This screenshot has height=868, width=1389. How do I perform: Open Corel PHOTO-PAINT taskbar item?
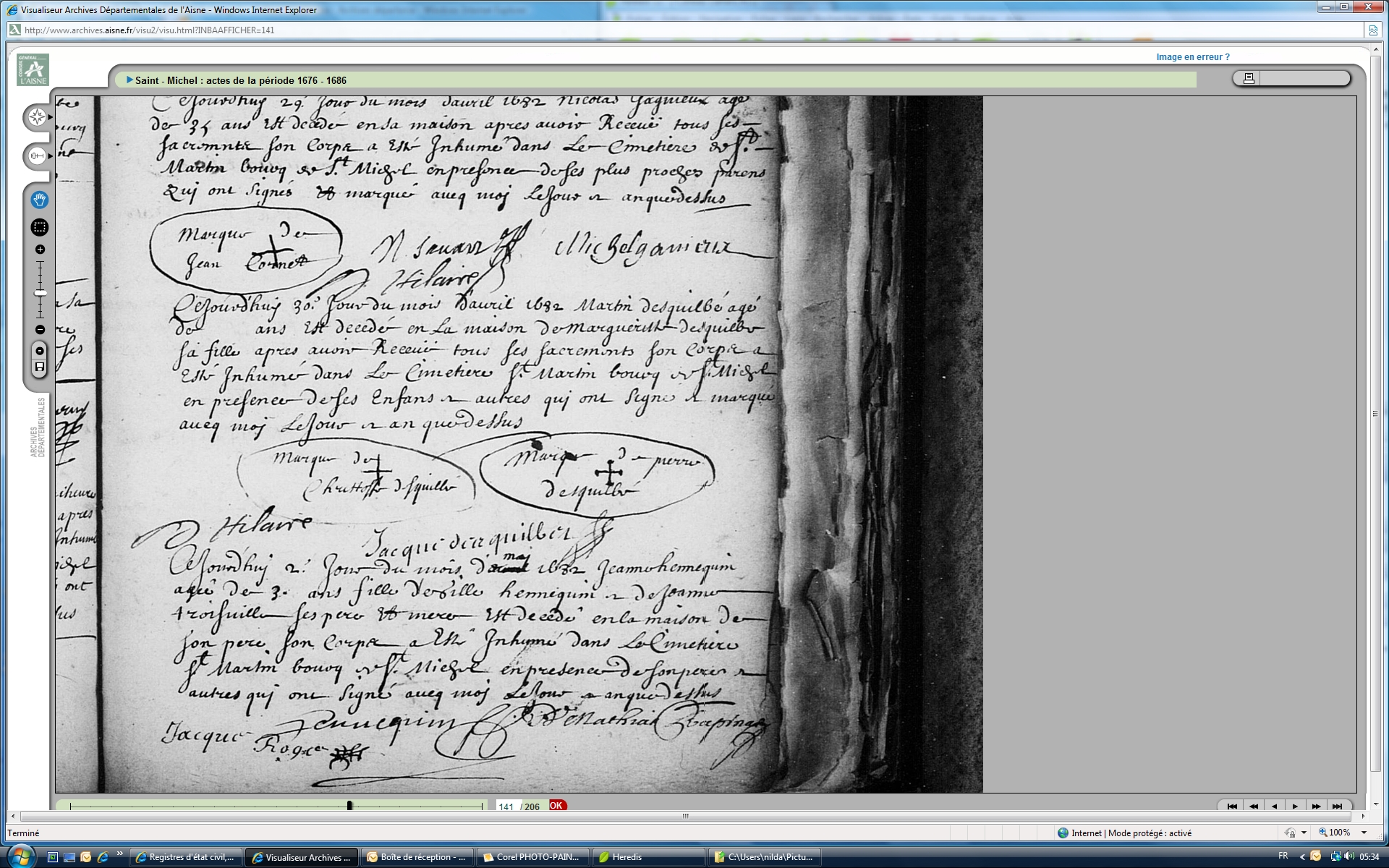pos(532,857)
